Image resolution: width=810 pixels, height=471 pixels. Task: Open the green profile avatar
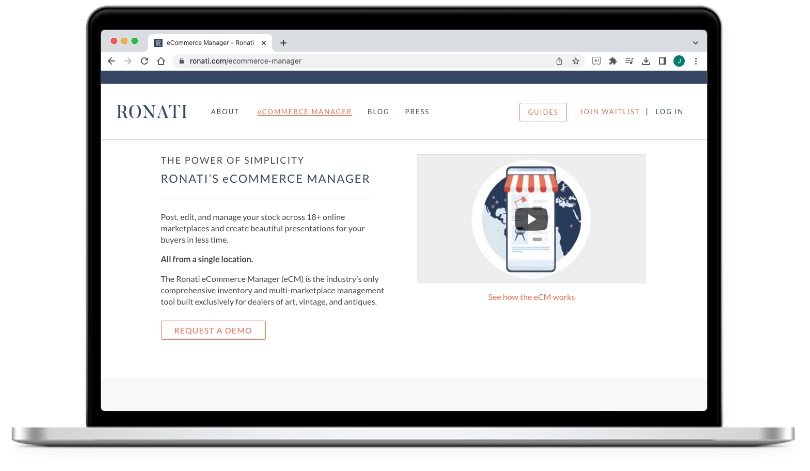pyautogui.click(x=679, y=61)
